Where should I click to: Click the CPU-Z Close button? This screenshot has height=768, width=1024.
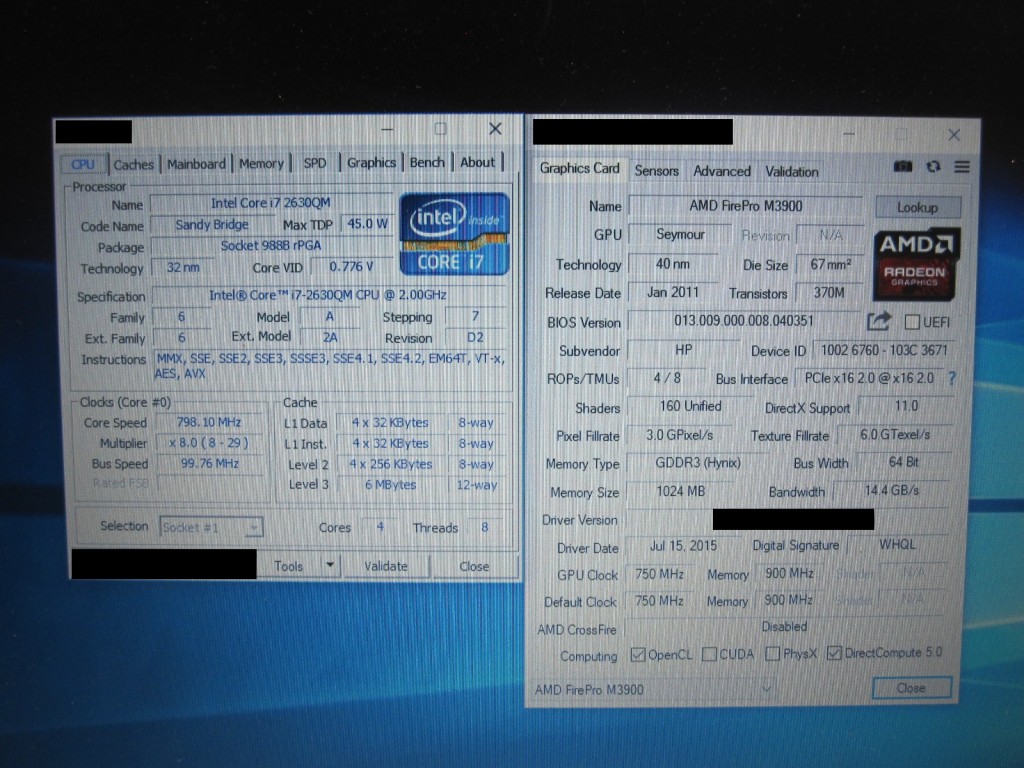tap(474, 566)
